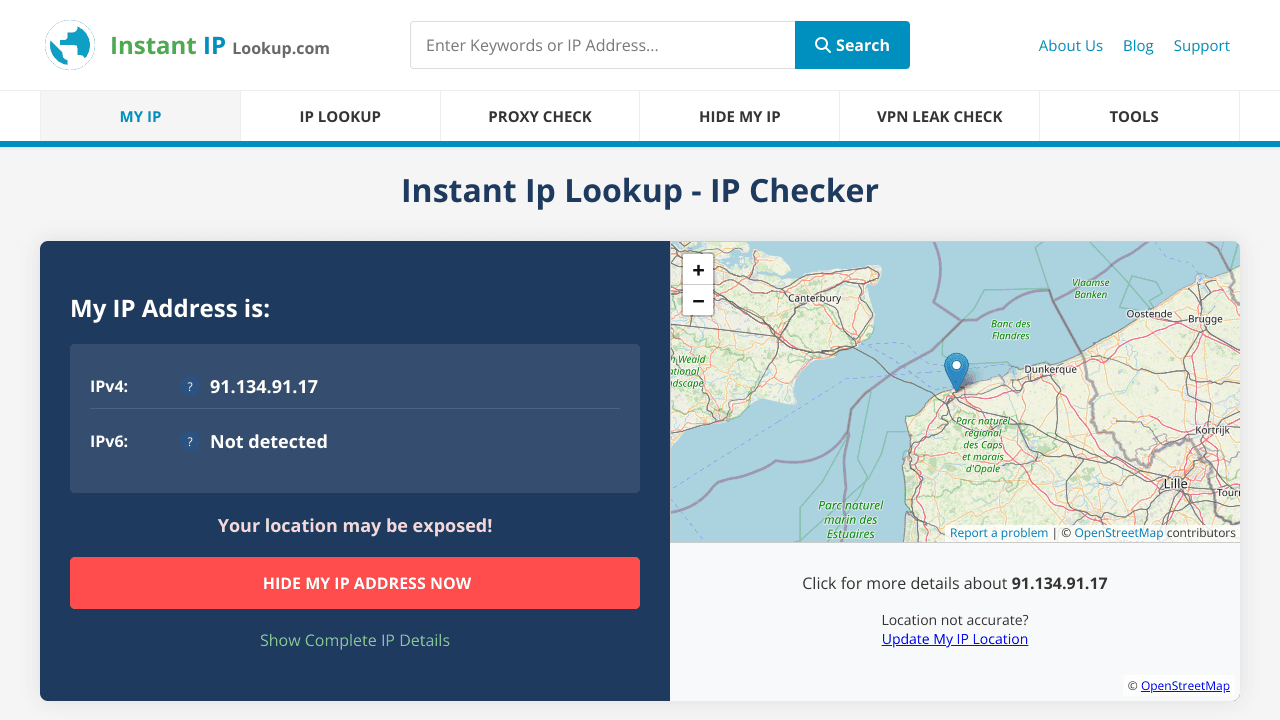Click the blue location pin on map
The width and height of the screenshot is (1280, 720).
957,371
